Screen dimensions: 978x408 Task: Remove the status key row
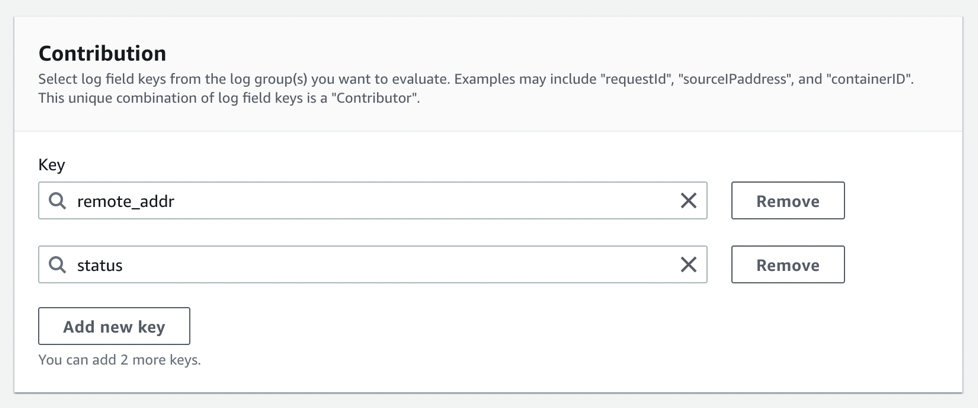787,265
